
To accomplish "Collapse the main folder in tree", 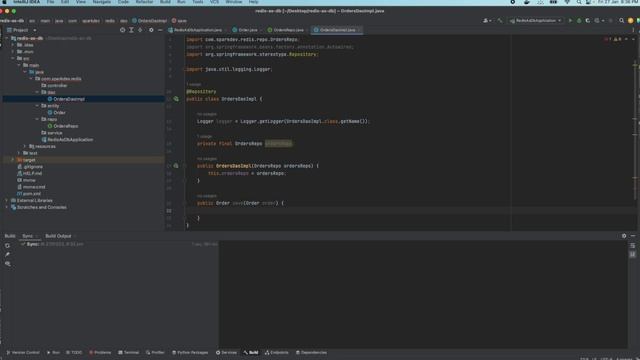I will [19, 65].
